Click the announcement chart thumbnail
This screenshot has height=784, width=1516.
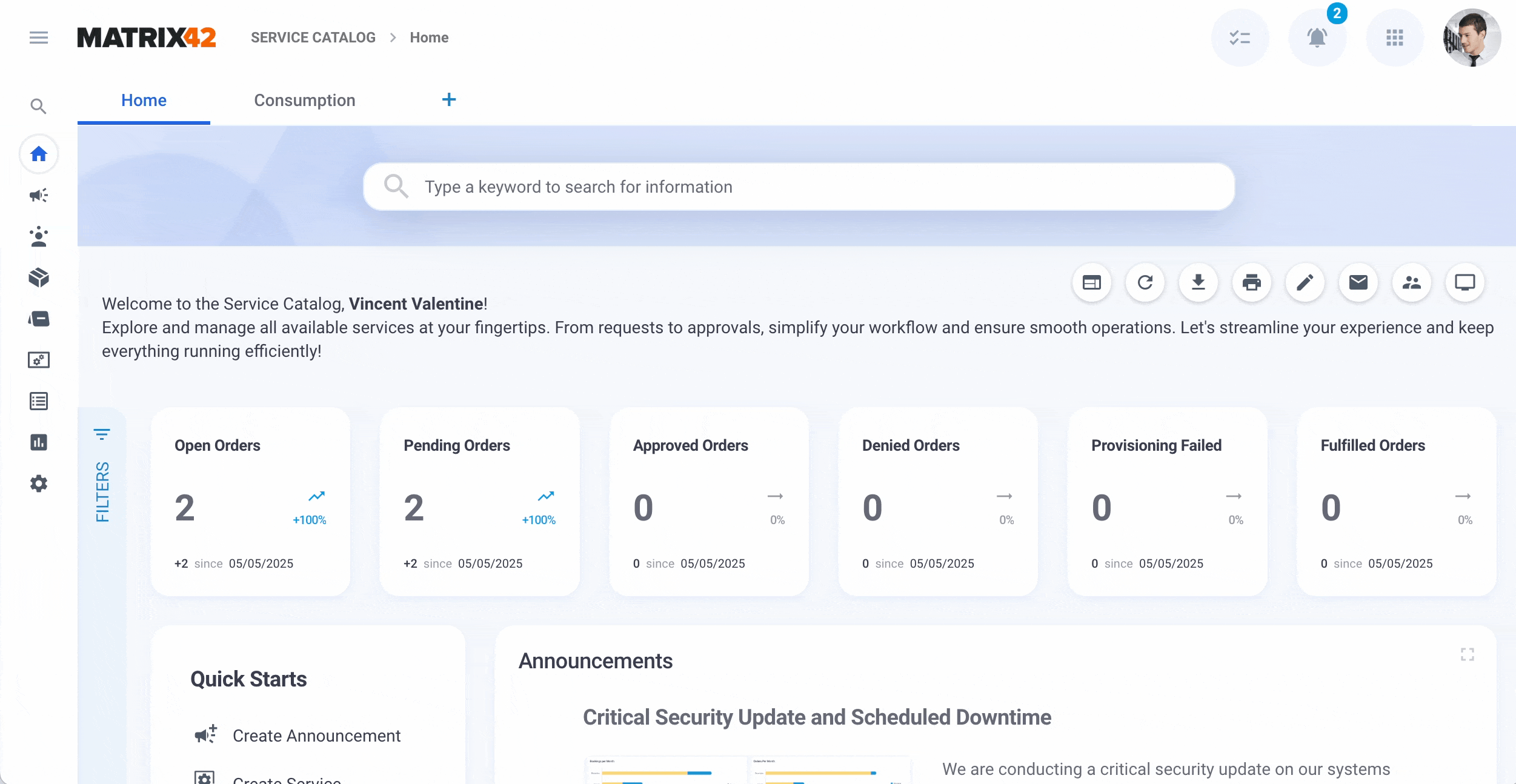click(x=748, y=769)
